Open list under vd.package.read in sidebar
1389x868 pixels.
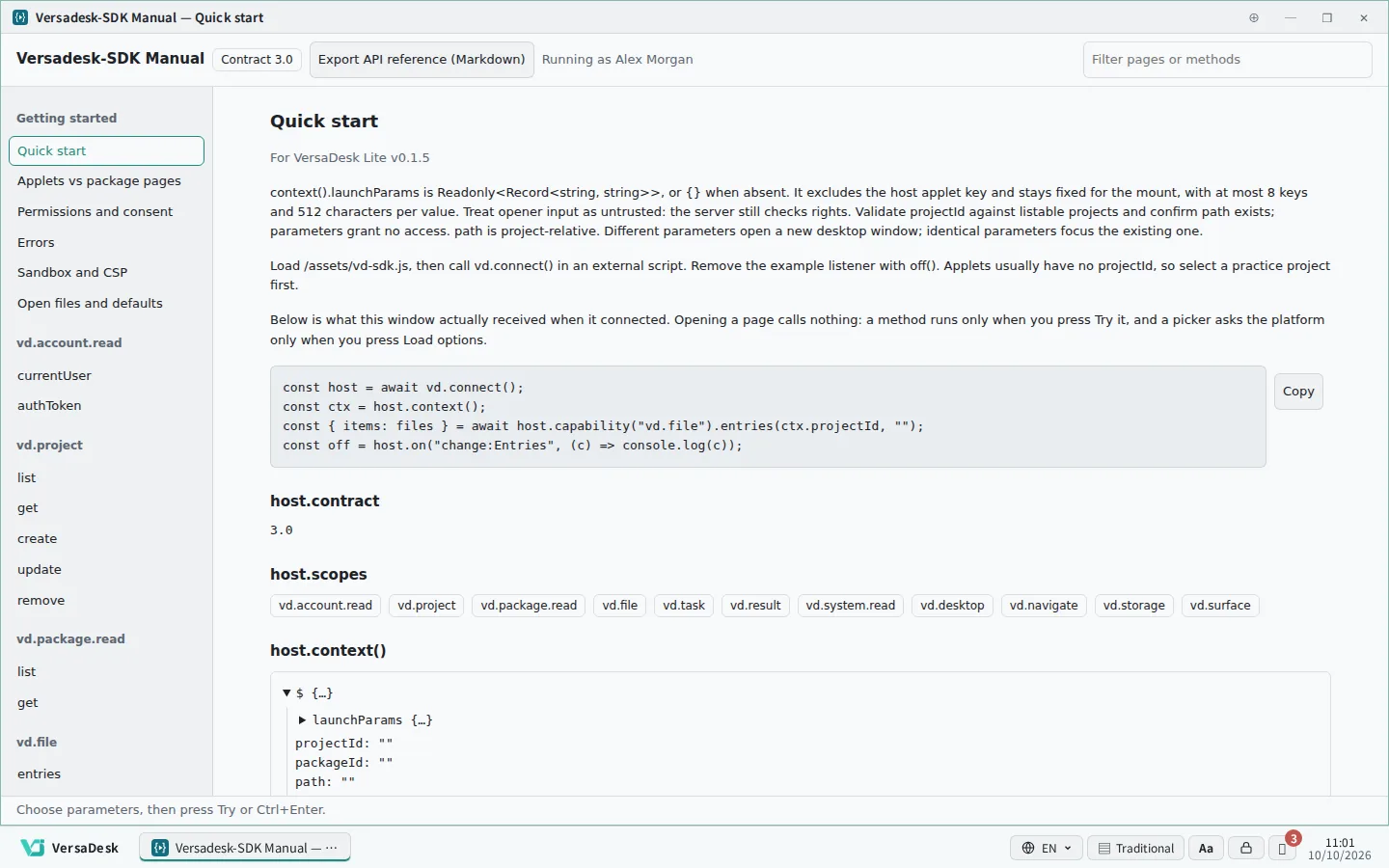[x=106, y=672]
